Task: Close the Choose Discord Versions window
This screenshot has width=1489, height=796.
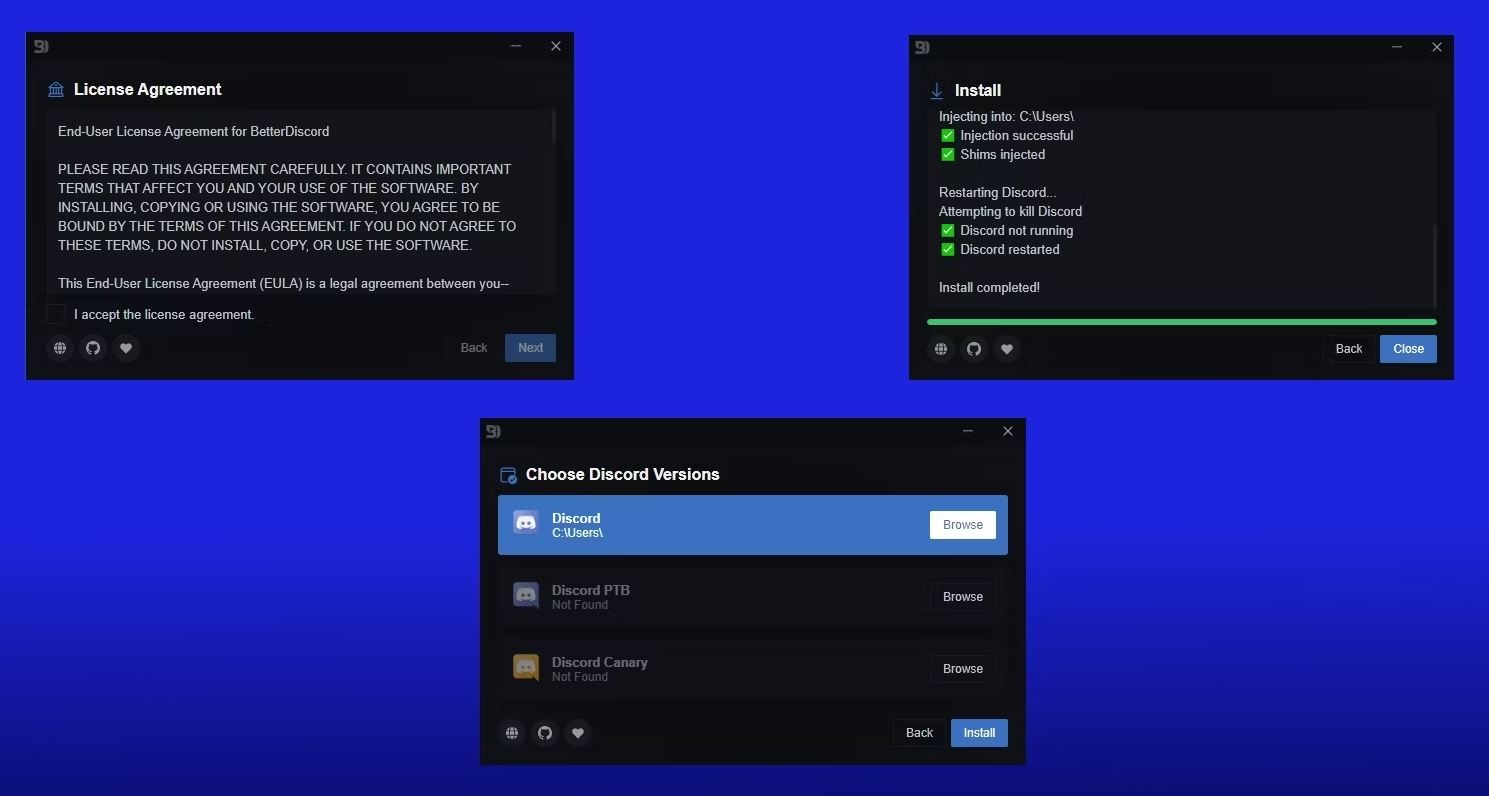Action: point(1008,431)
